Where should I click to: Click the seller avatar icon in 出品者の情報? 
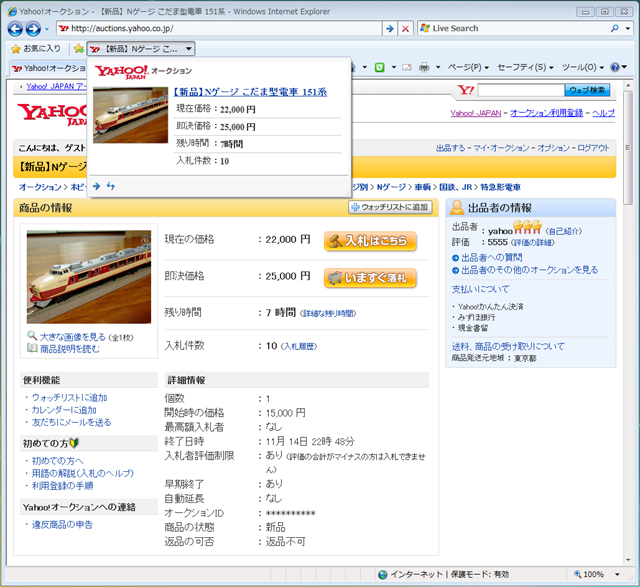[x=457, y=208]
